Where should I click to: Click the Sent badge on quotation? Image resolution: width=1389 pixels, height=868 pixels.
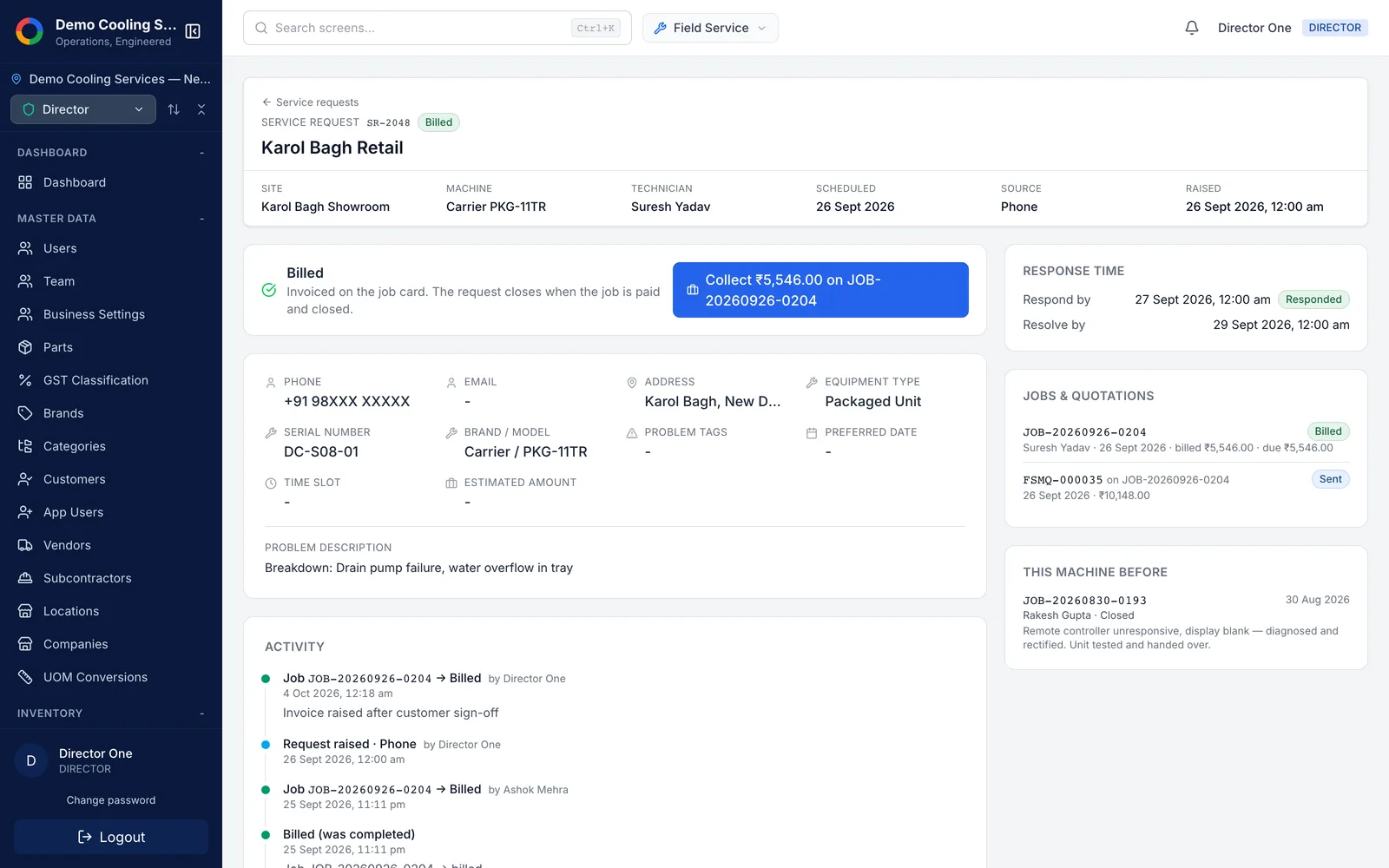1330,479
